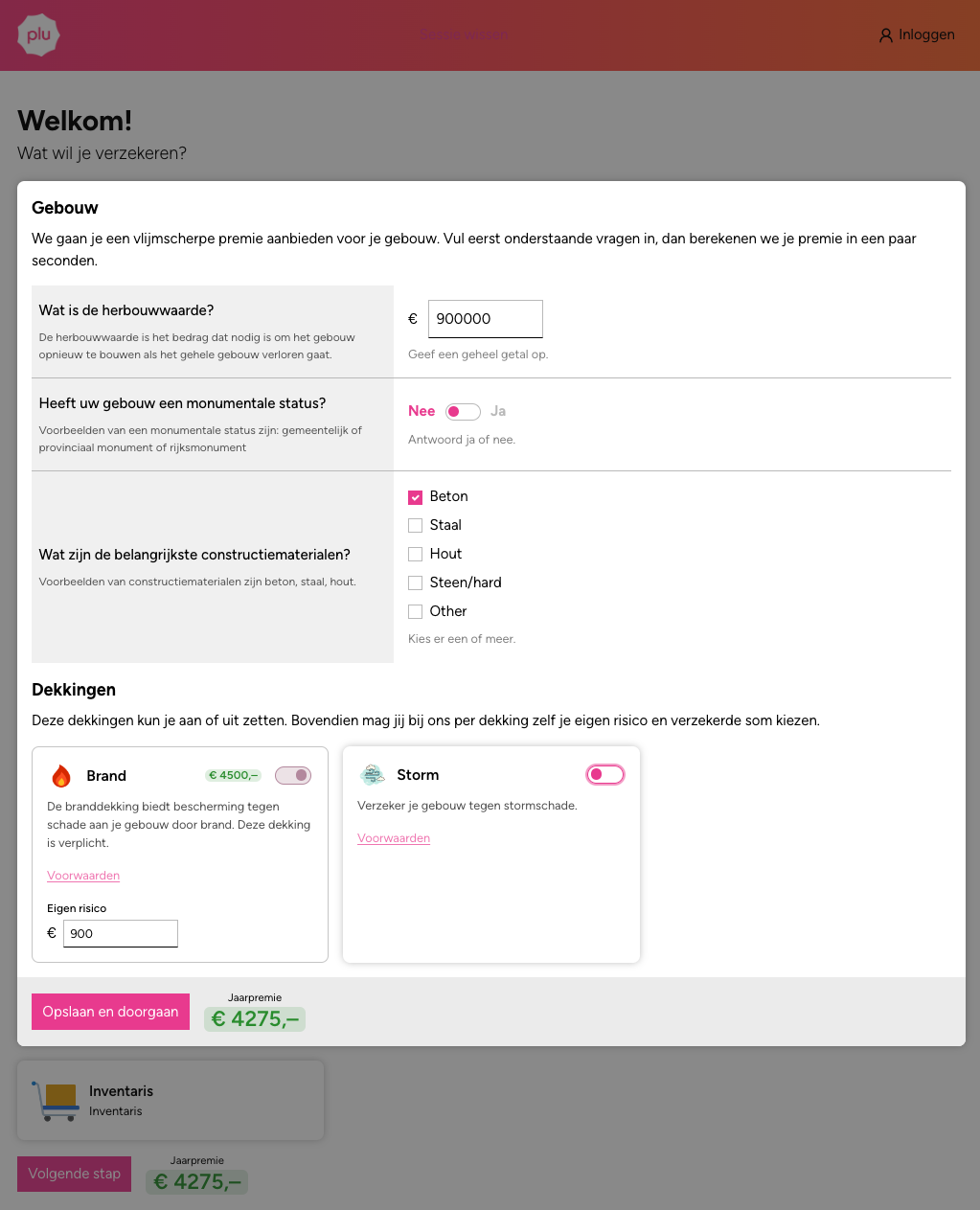980x1210 pixels.
Task: Click the herbouwwaarde input field
Action: point(486,319)
